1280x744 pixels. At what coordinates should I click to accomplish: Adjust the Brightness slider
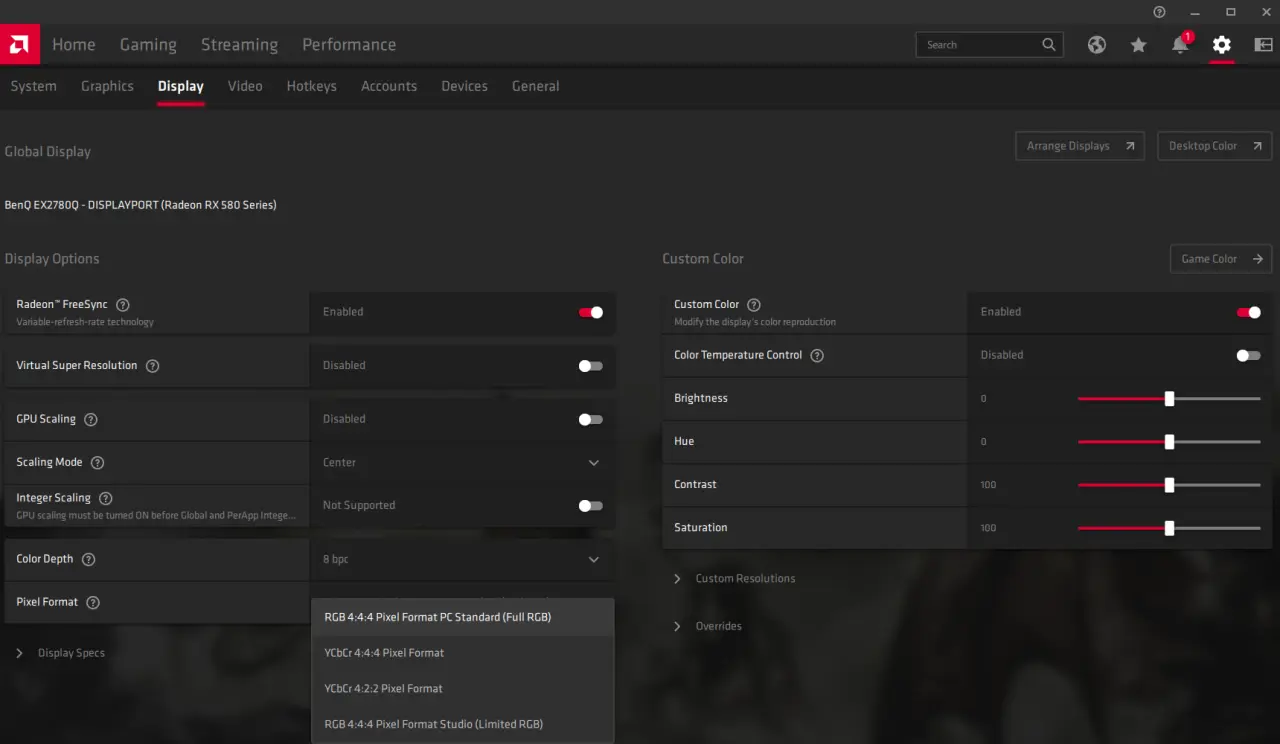[1169, 398]
